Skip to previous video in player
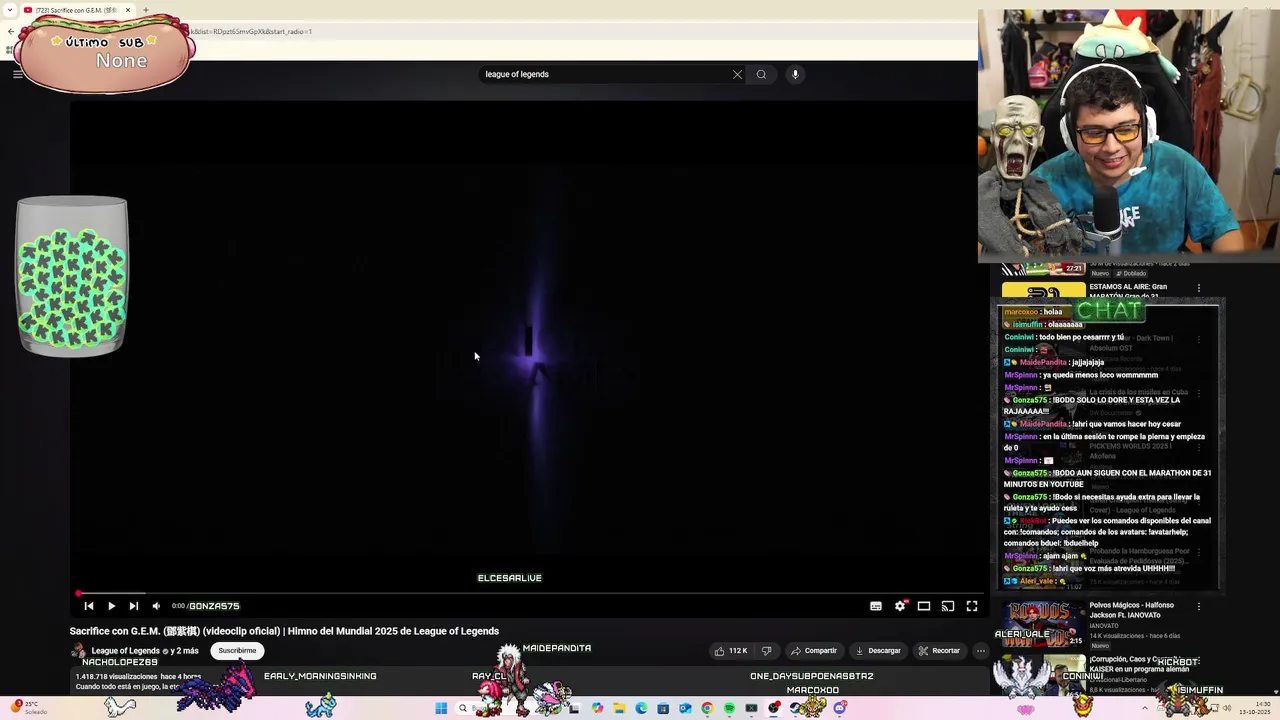1280x720 pixels. (x=89, y=606)
